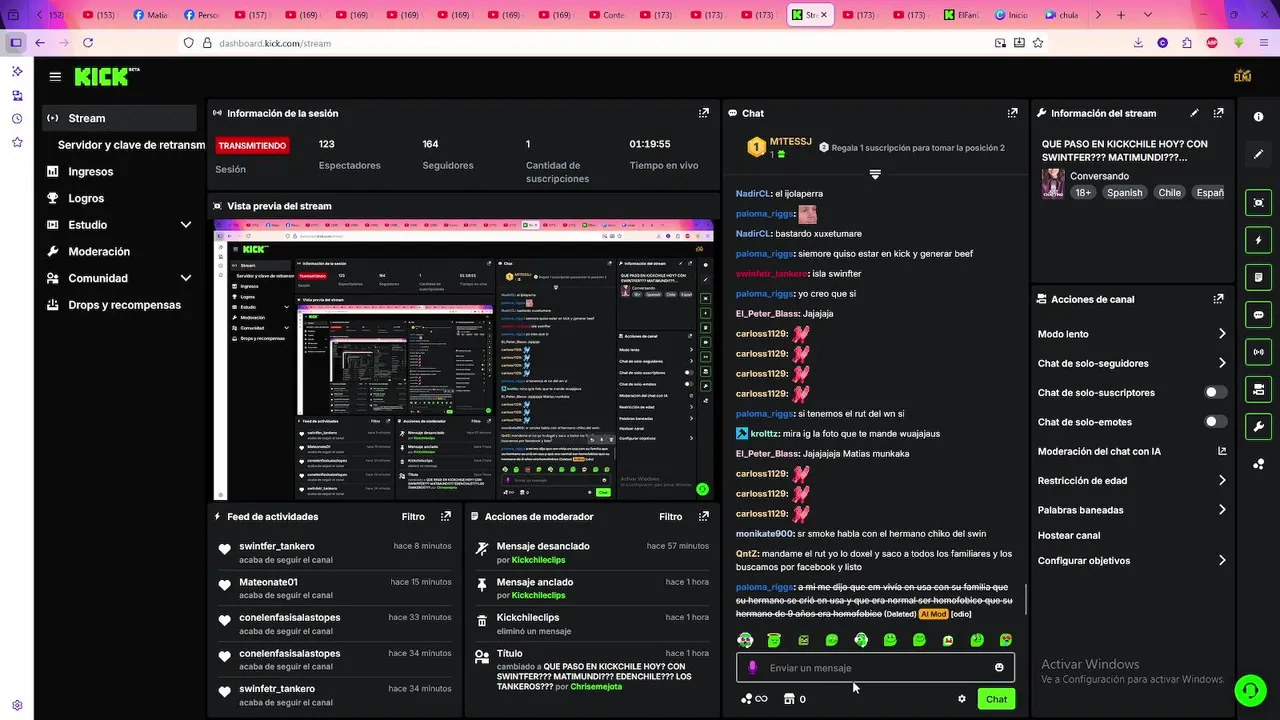The width and height of the screenshot is (1280, 720).
Task: Open the profile avatar in the top right
Action: click(x=1243, y=76)
